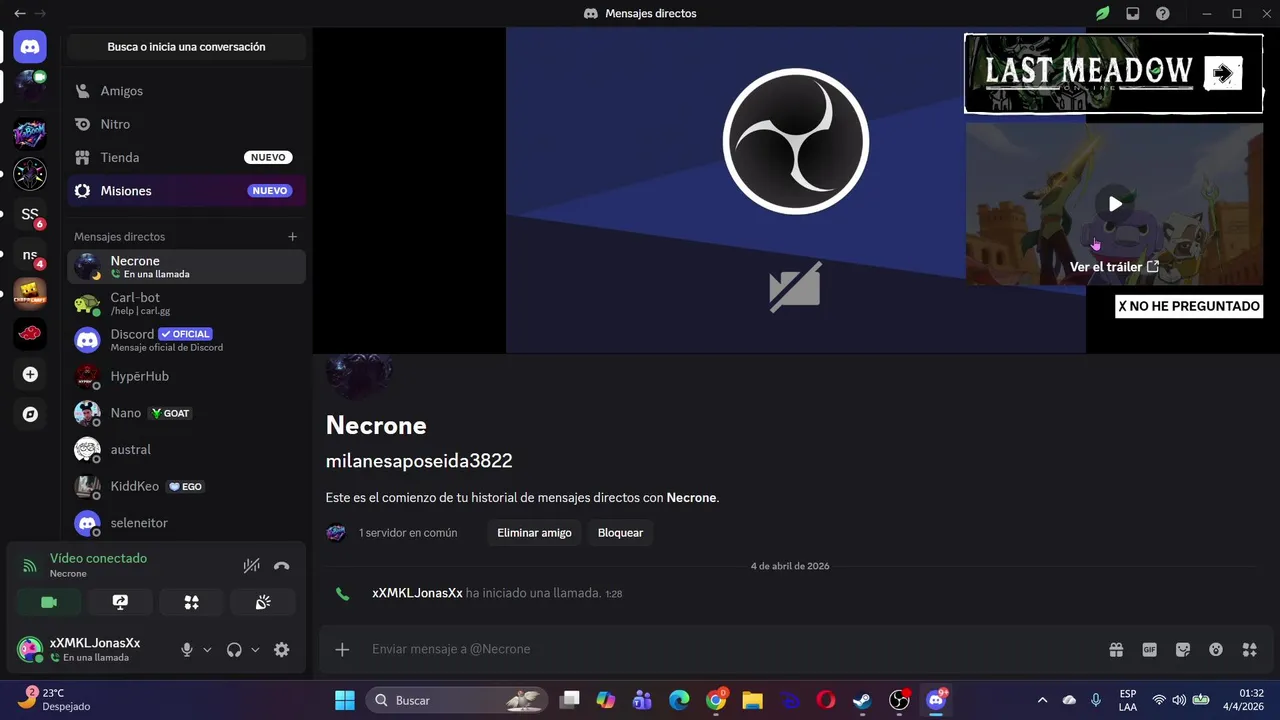This screenshot has height=720, width=1280.
Task: Expand headphone output options chevron
Action: point(255,650)
